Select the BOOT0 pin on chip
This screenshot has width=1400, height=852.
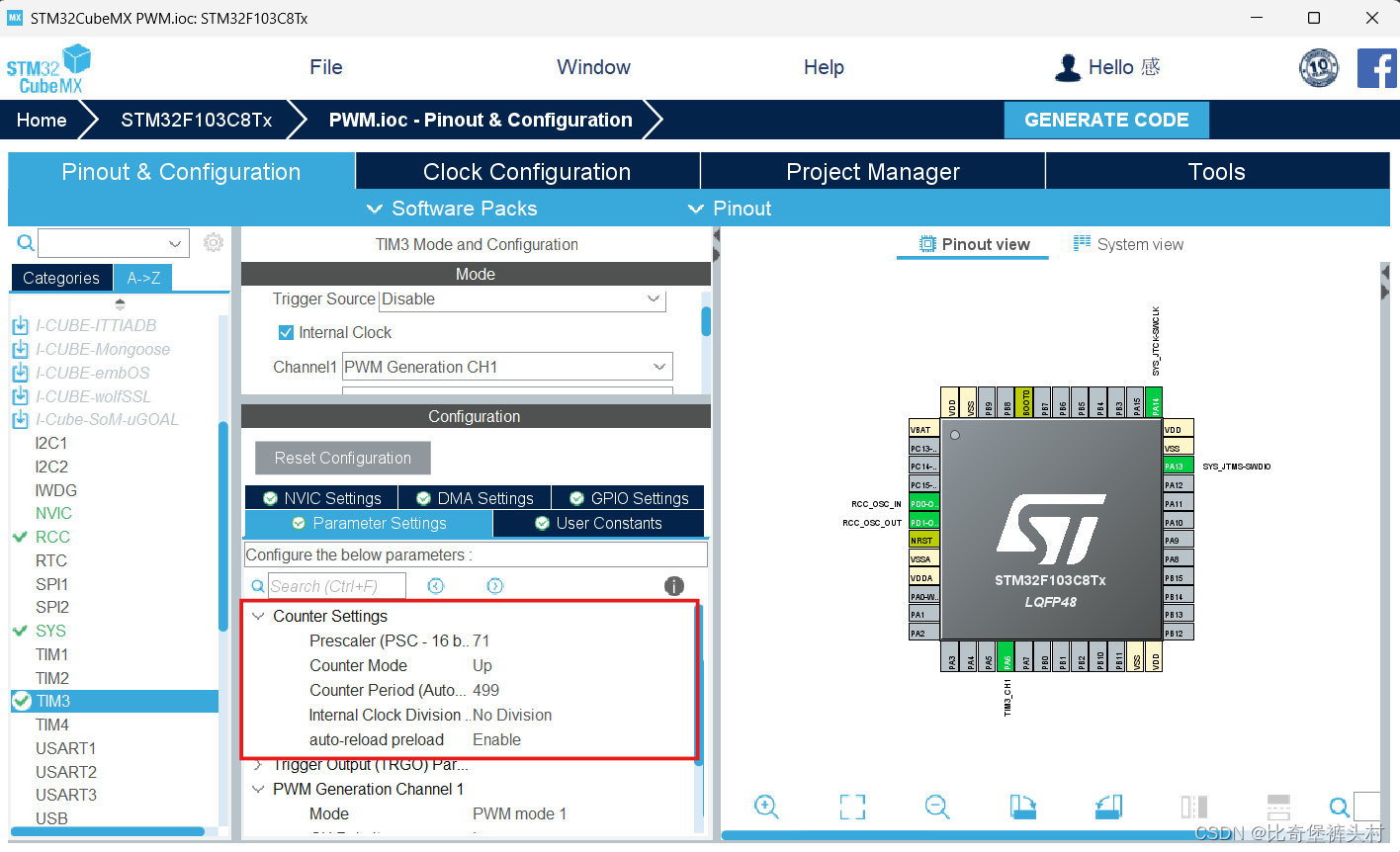click(x=1024, y=402)
